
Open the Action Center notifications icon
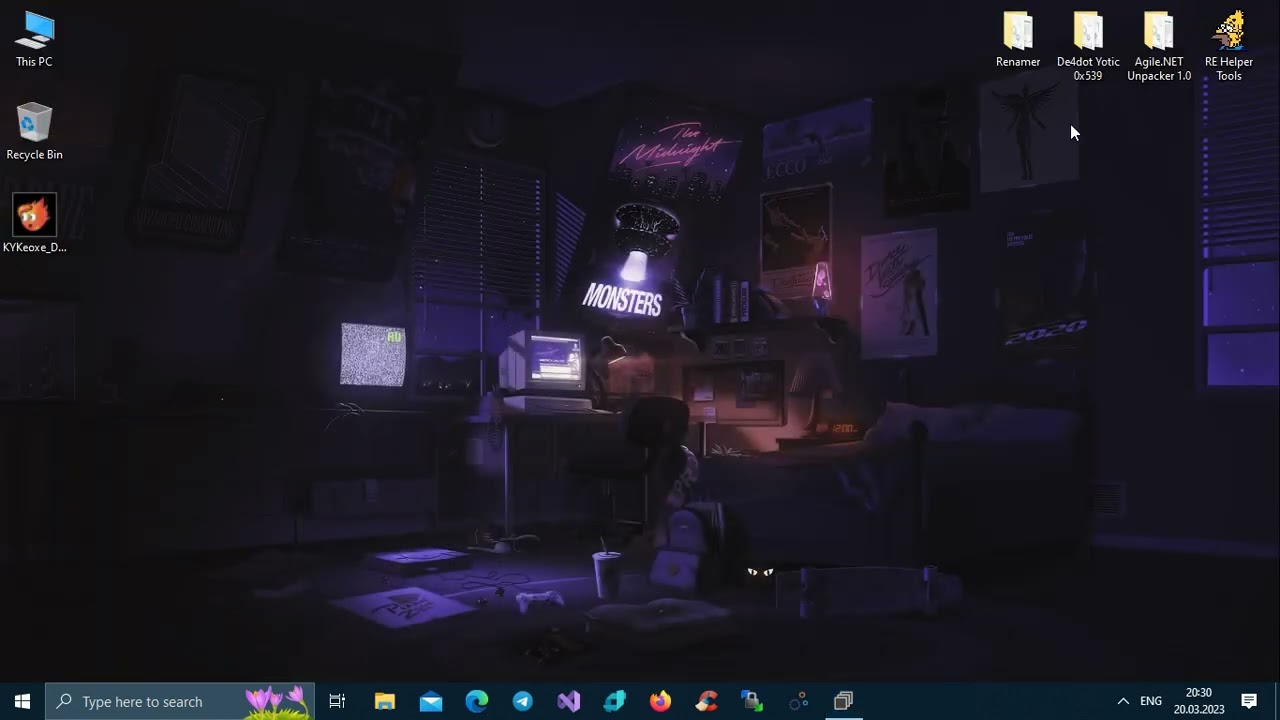[x=1249, y=701]
